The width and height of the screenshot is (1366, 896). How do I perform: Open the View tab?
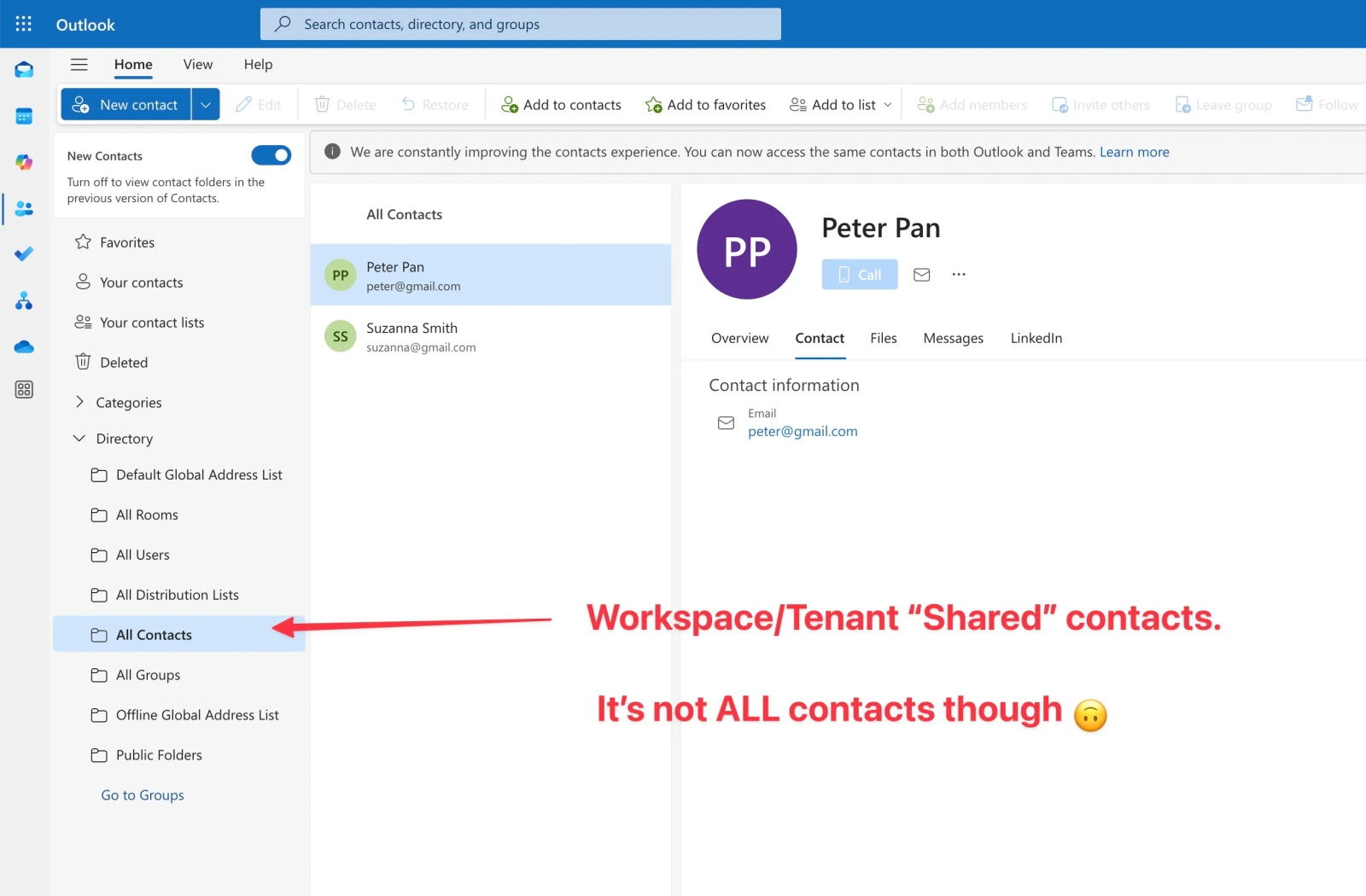point(198,65)
